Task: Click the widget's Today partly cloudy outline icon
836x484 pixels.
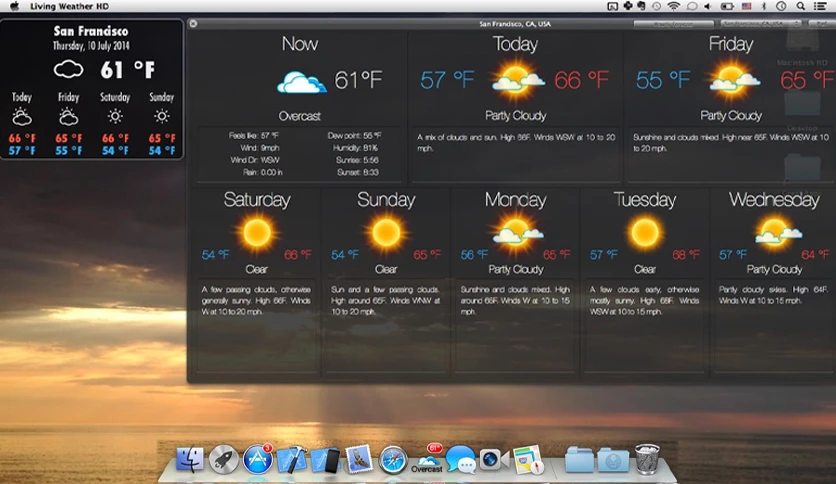Action: point(22,116)
